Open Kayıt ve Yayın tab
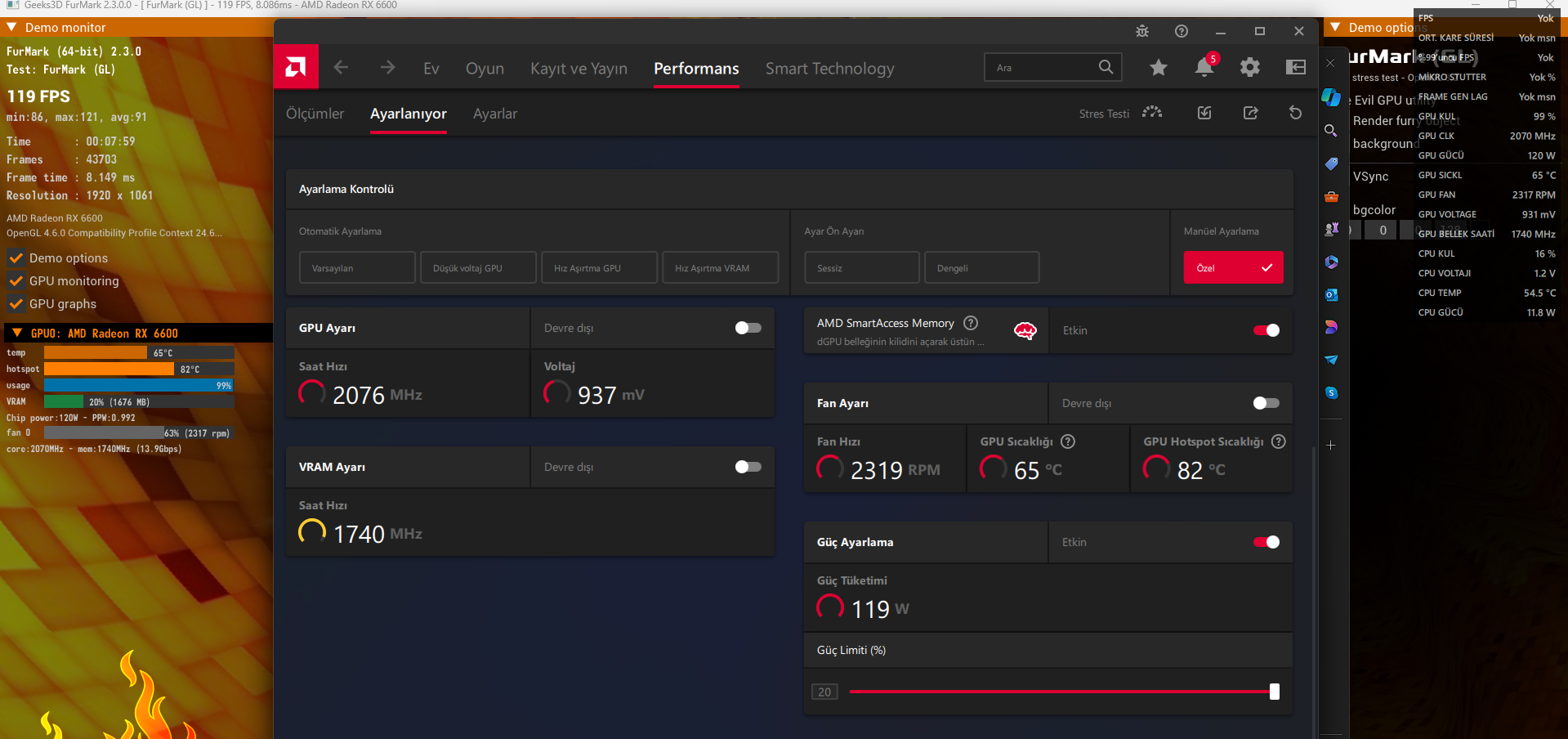 [x=579, y=69]
